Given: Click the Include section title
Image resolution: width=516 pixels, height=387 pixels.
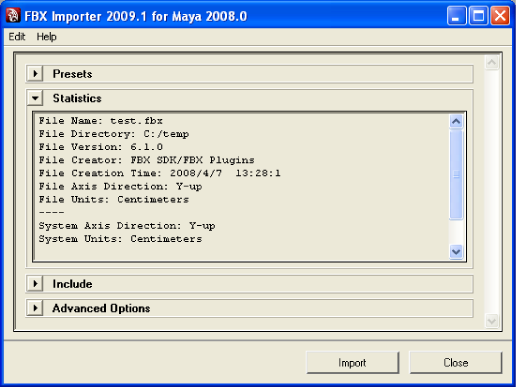Looking at the screenshot, I should tap(72, 284).
